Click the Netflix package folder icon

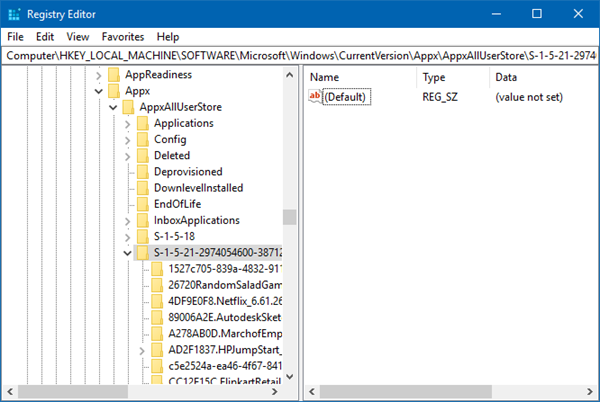159,300
